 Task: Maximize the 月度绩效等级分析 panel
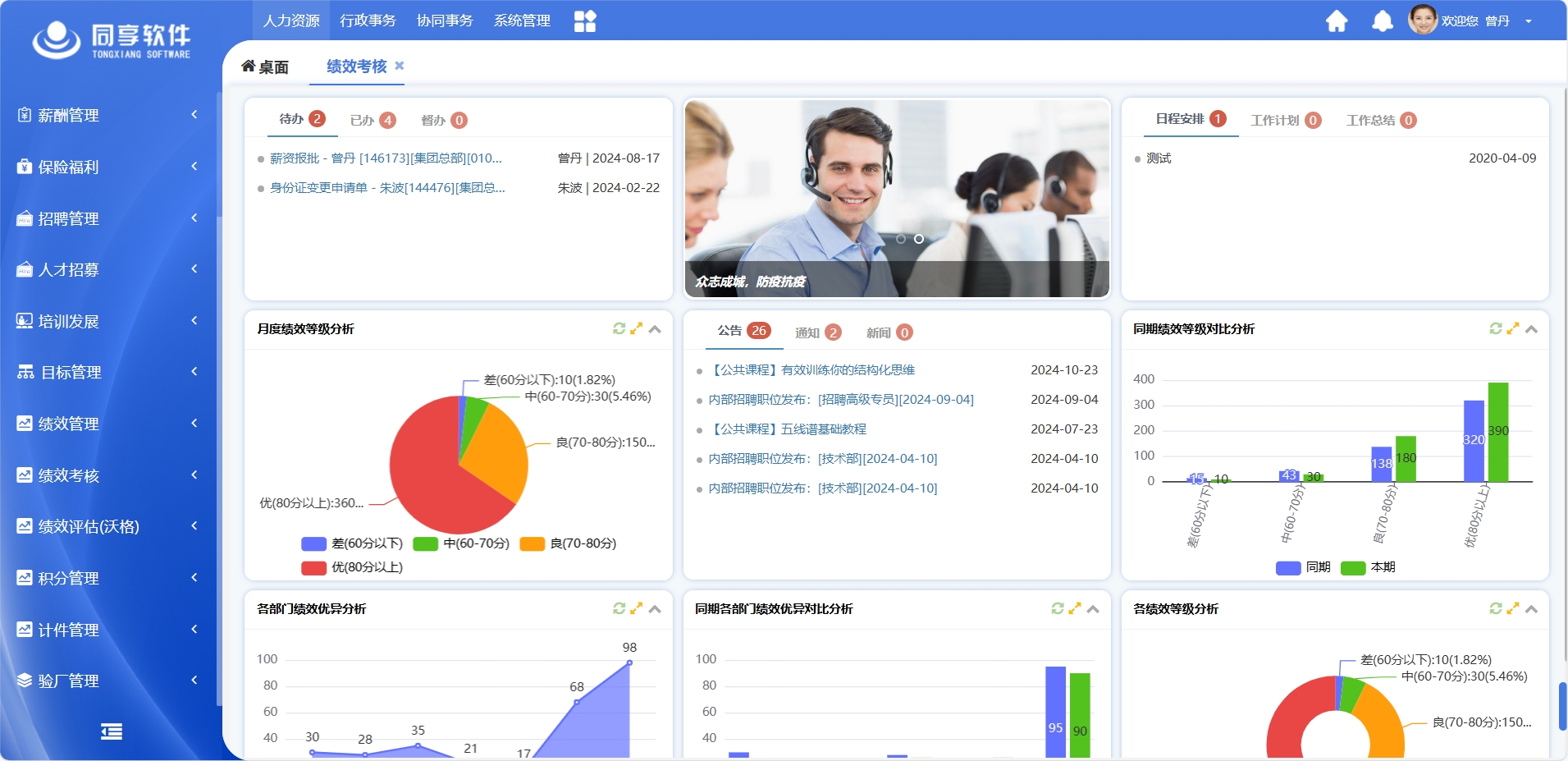(x=636, y=328)
